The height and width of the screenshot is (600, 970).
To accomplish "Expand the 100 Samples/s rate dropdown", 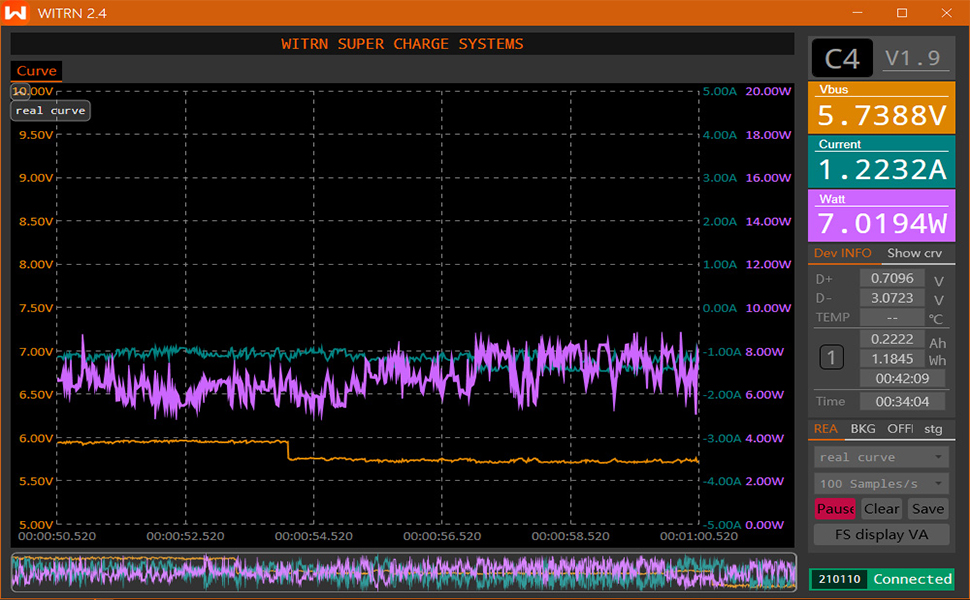I will pyautogui.click(x=881, y=483).
